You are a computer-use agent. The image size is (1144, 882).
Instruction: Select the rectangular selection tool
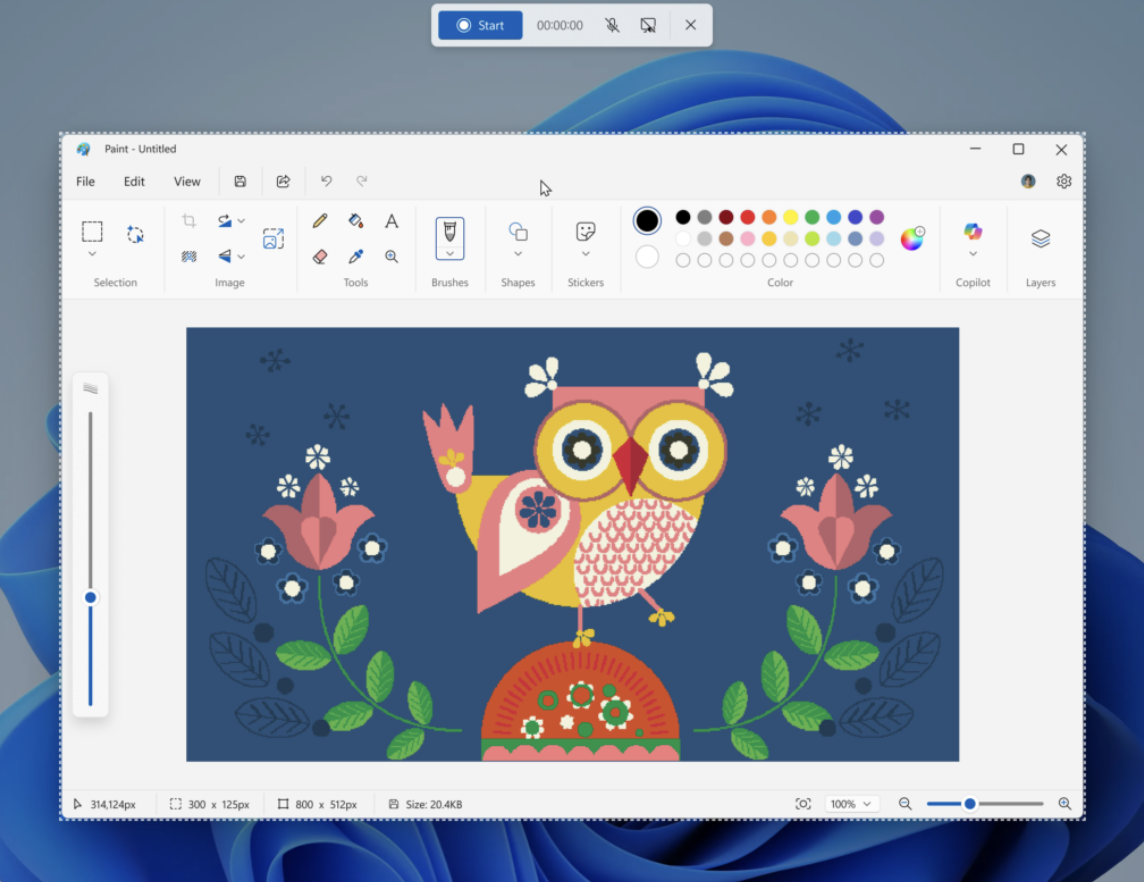pos(92,231)
